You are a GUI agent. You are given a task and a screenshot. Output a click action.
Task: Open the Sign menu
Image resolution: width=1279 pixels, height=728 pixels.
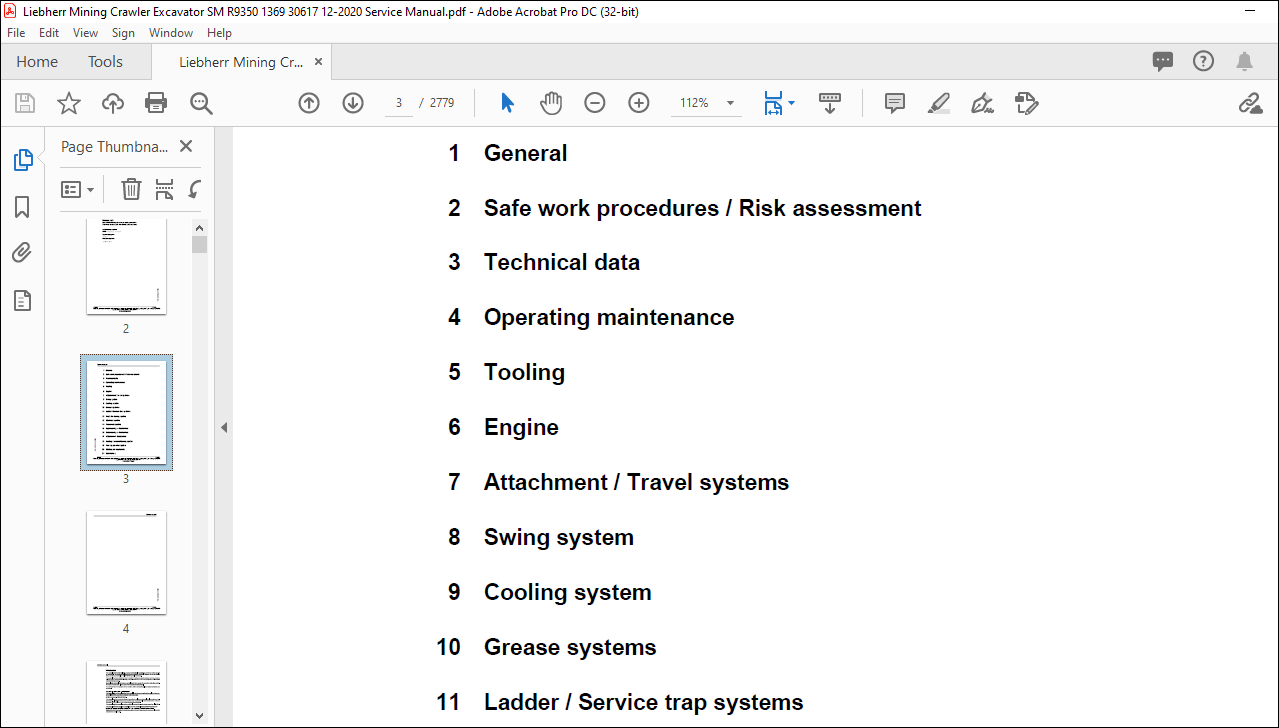124,33
